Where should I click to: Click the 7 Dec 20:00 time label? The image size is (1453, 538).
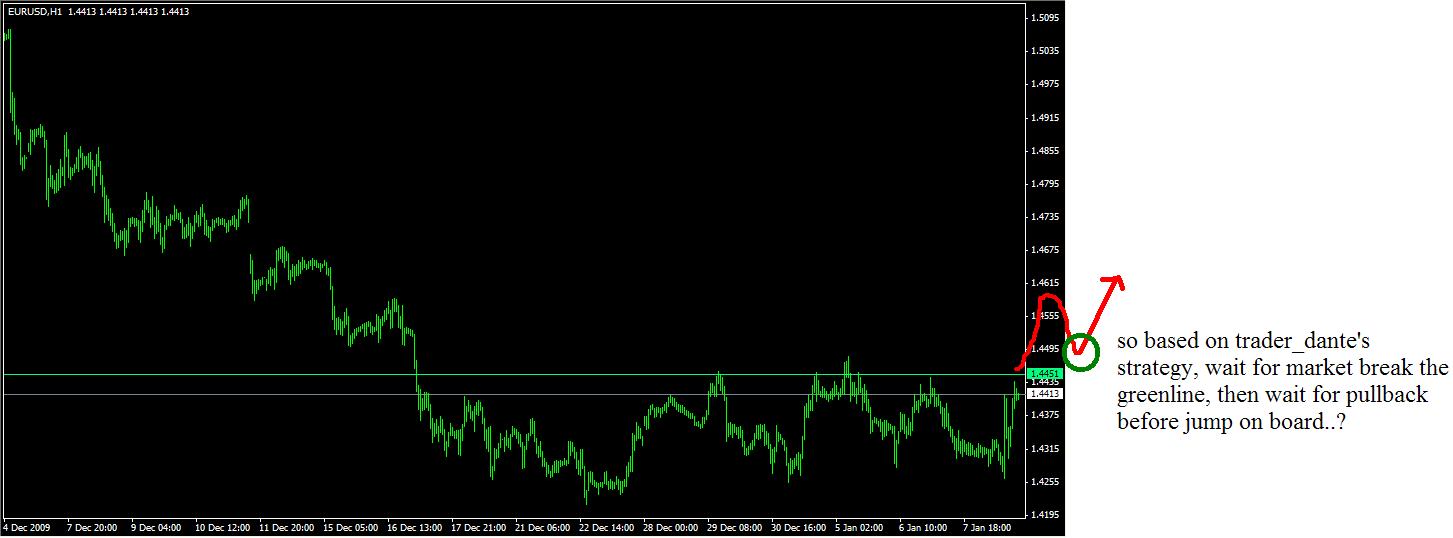[x=92, y=527]
